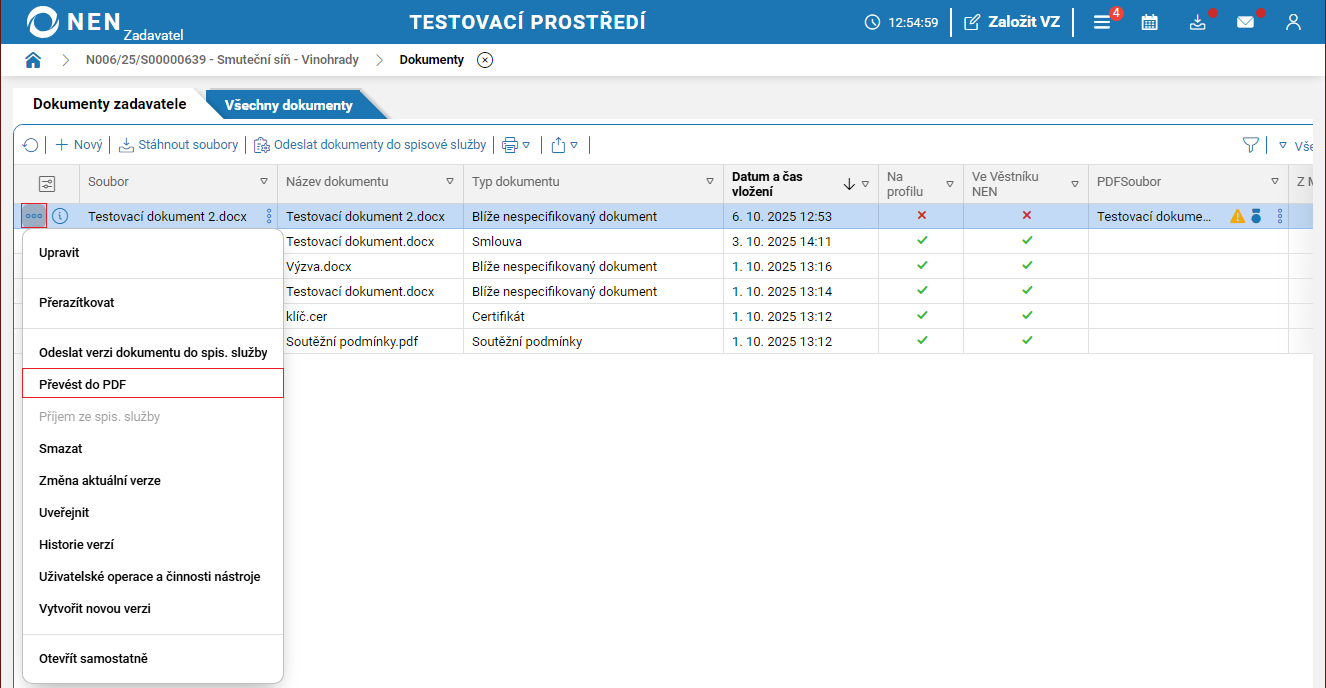
Task: Click the downloads icon in header
Action: click(1198, 22)
